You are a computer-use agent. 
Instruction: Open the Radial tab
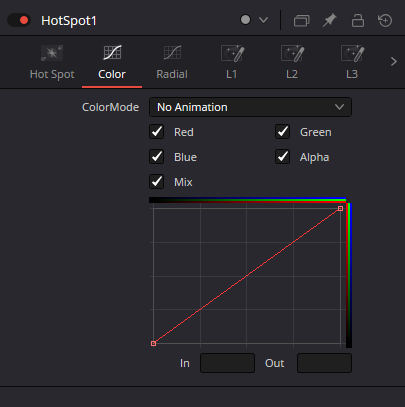[x=172, y=63]
